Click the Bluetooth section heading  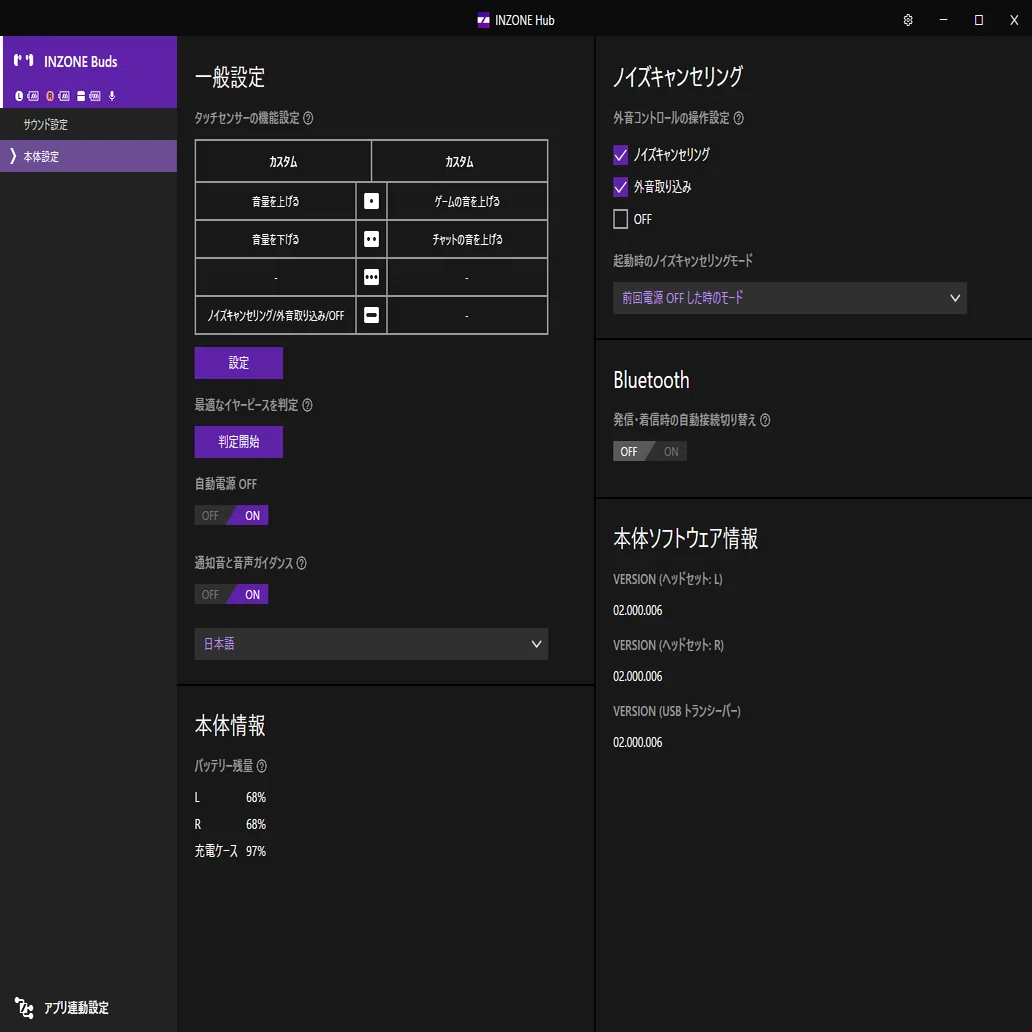tap(651, 380)
